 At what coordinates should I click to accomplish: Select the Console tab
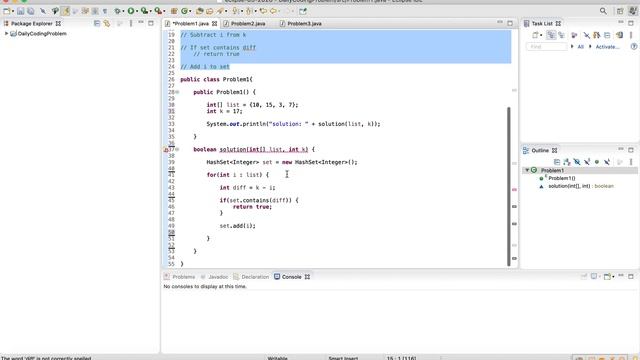pos(292,277)
